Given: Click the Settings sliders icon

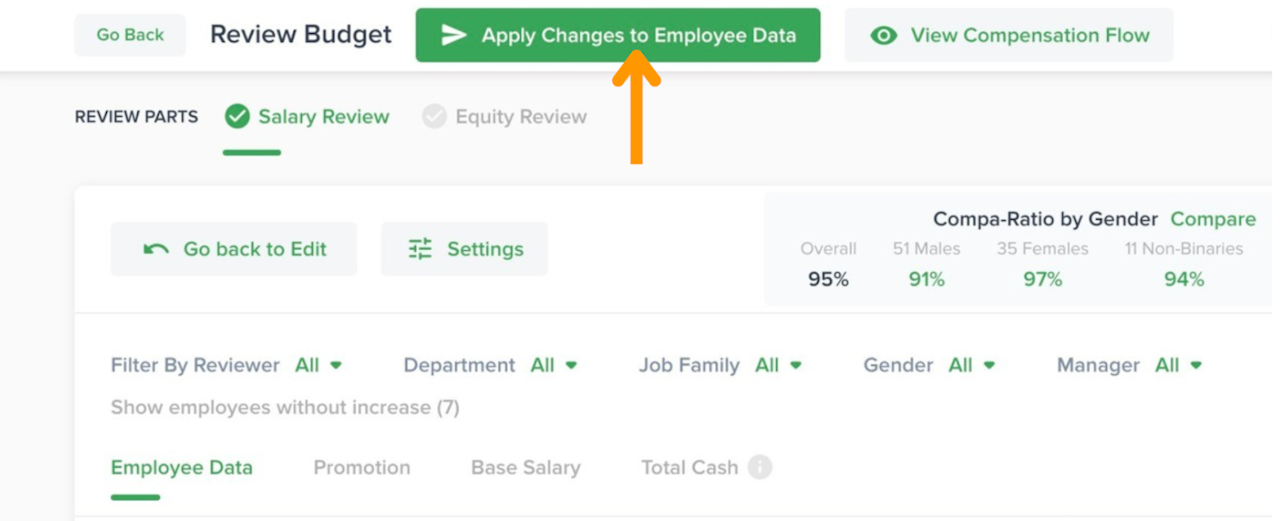Looking at the screenshot, I should (420, 249).
